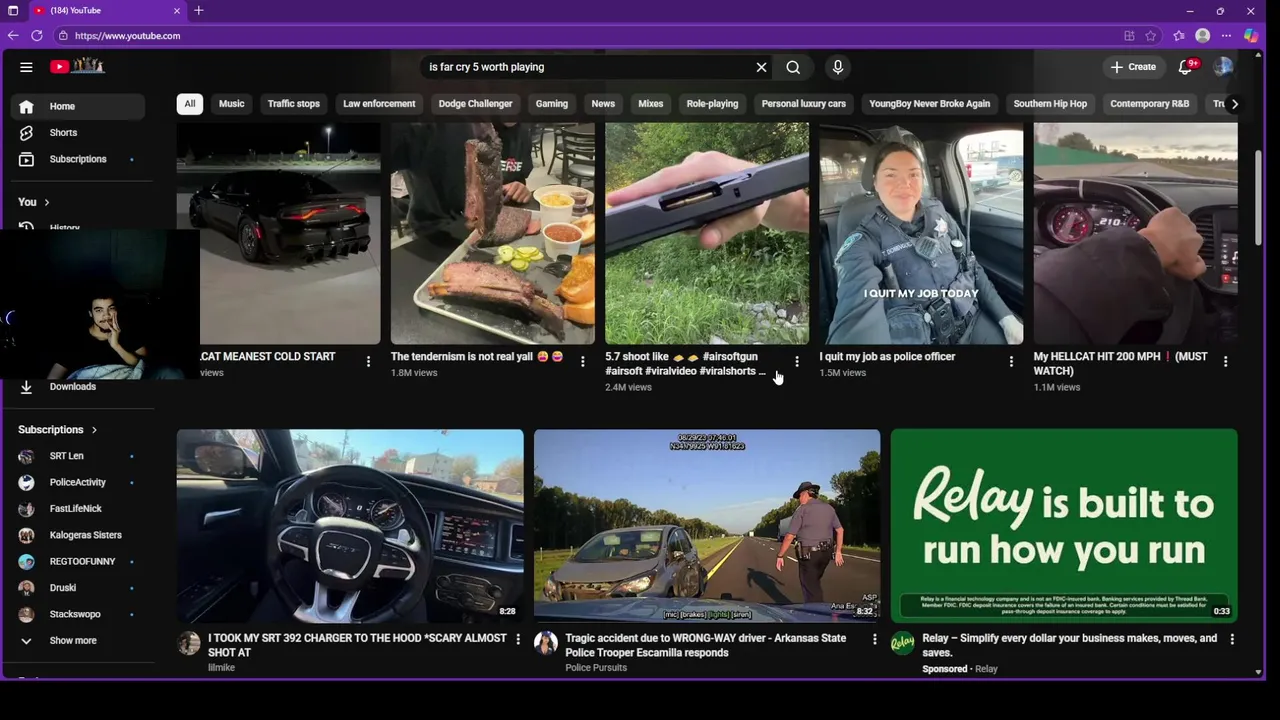Open options for 5.7 shoot like short

pyautogui.click(x=796, y=361)
